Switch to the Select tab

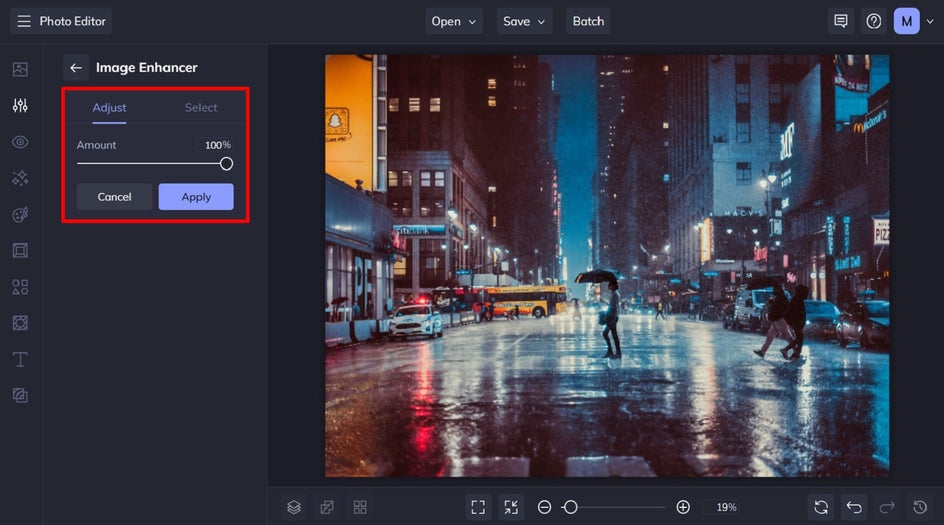click(x=201, y=108)
